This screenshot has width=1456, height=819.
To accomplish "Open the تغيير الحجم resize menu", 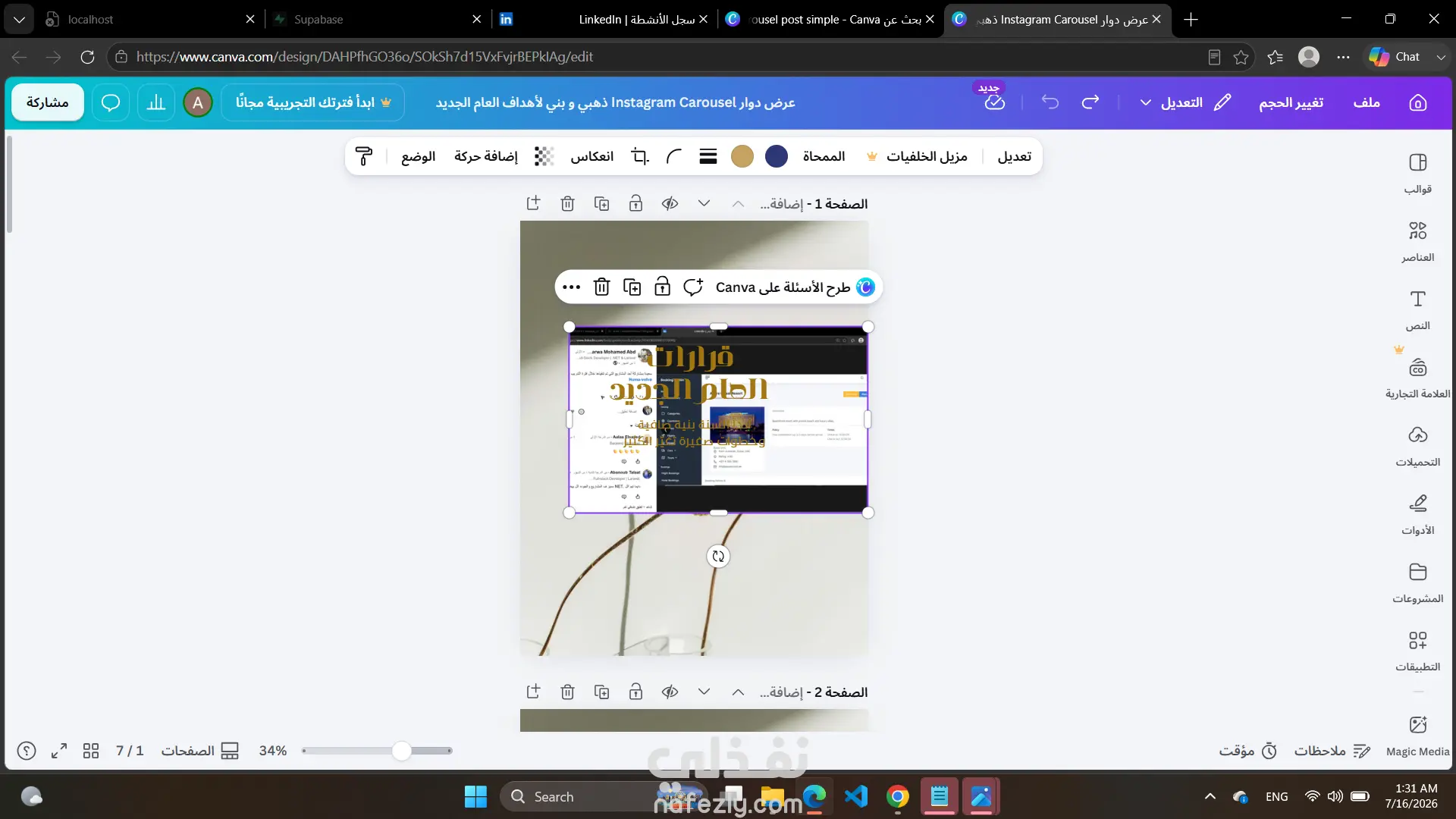I will [1291, 102].
